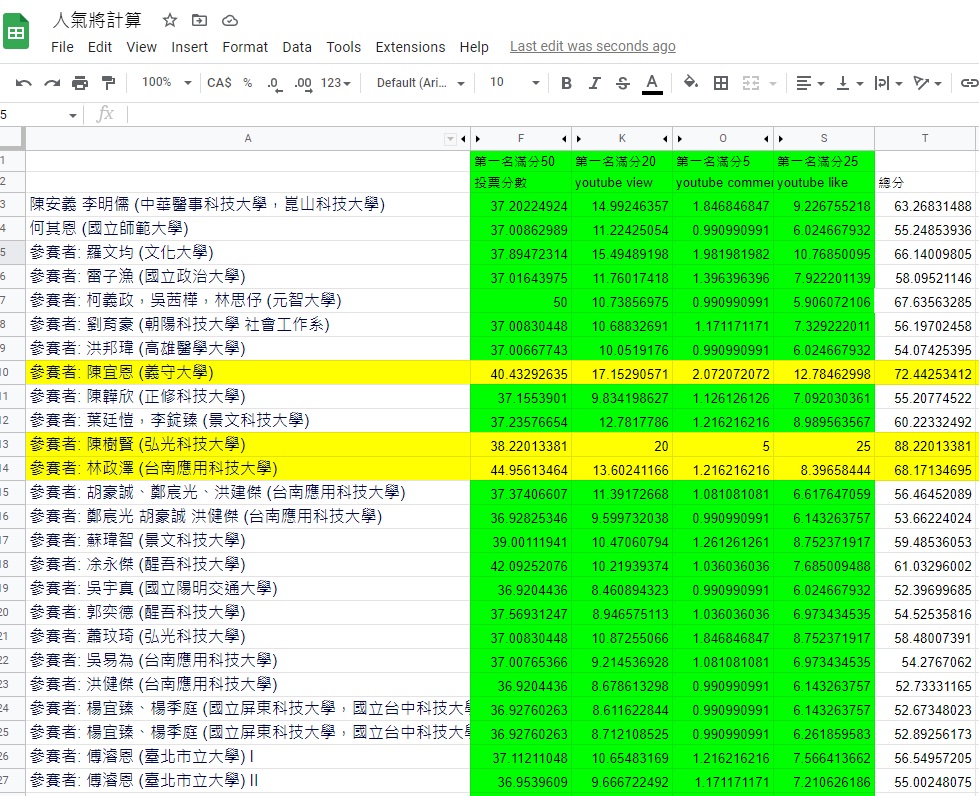Increase decimal places
The width and height of the screenshot is (979, 796).
(x=303, y=84)
